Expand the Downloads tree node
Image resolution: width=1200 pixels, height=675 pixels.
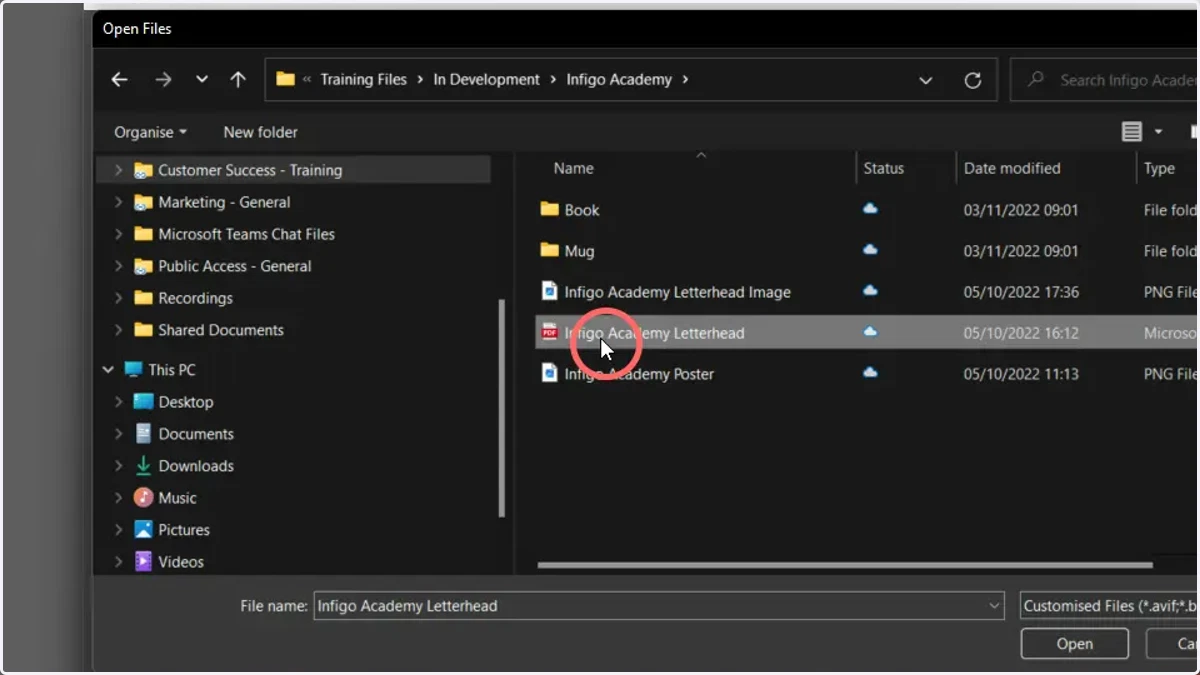pyautogui.click(x=118, y=466)
